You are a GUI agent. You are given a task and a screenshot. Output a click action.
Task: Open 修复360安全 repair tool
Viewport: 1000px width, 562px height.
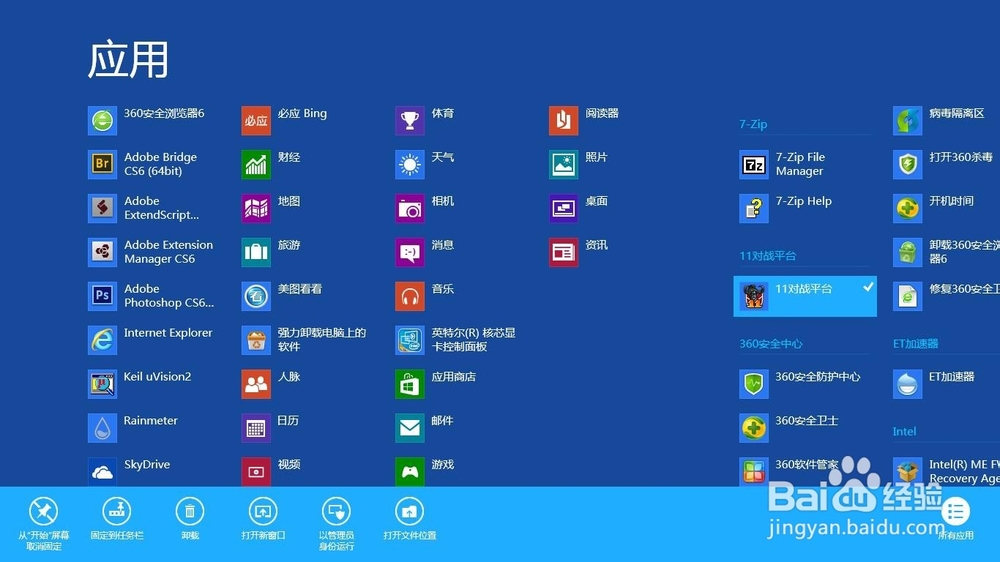(x=908, y=297)
